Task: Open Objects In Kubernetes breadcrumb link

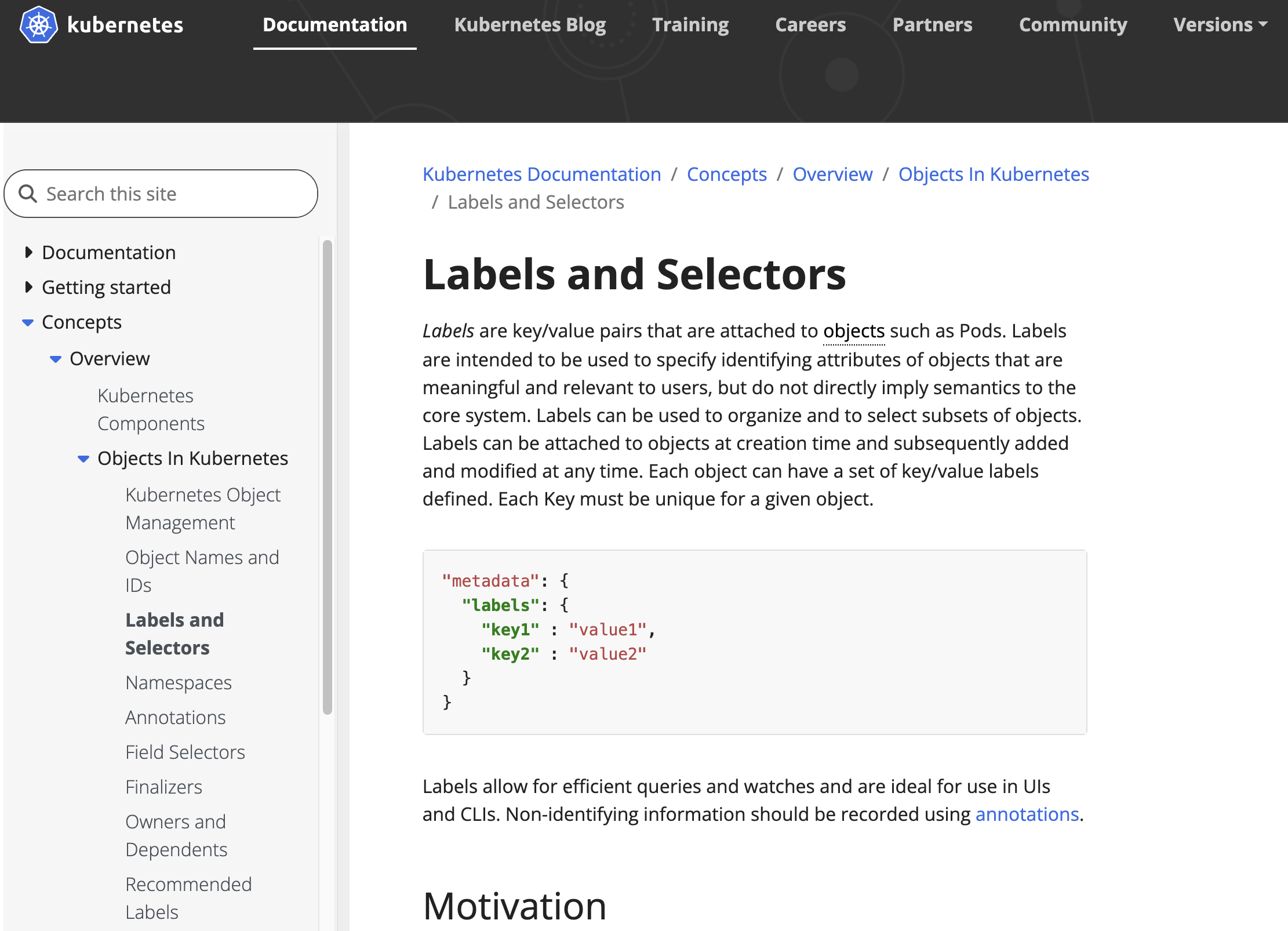Action: tap(994, 174)
